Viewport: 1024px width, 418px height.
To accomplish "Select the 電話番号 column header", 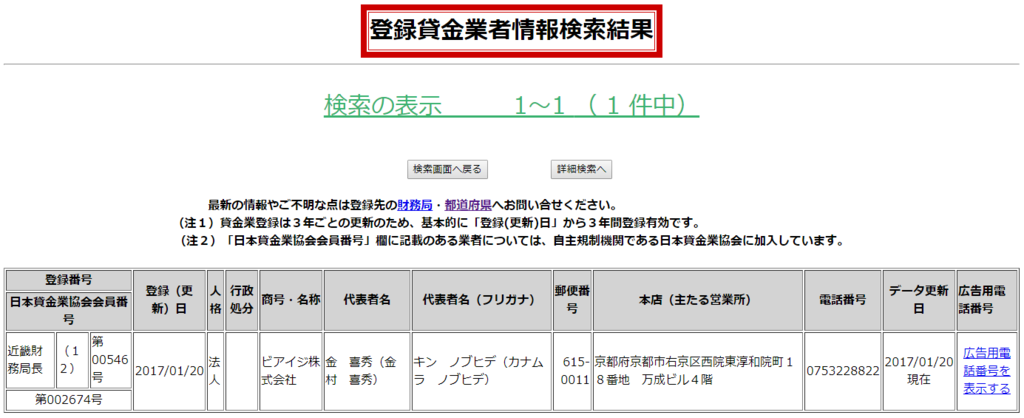I will [x=842, y=300].
